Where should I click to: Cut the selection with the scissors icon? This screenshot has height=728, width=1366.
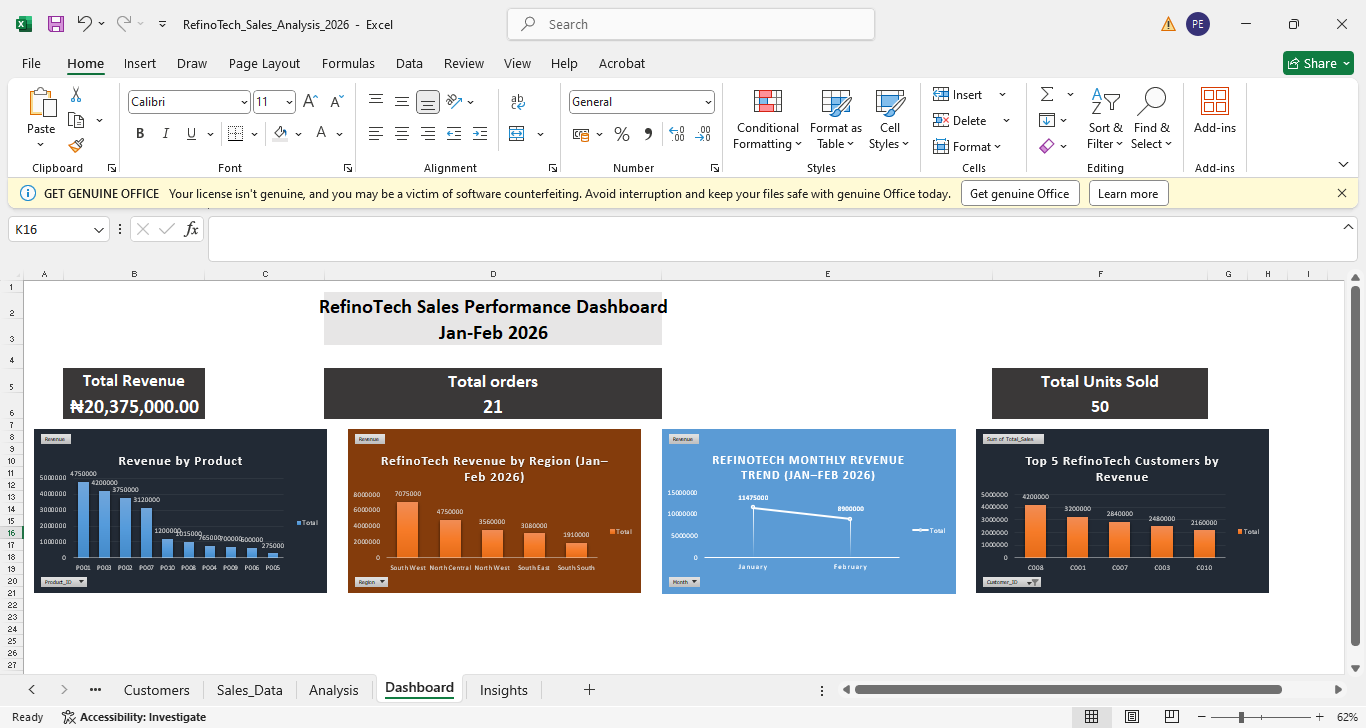tap(75, 95)
